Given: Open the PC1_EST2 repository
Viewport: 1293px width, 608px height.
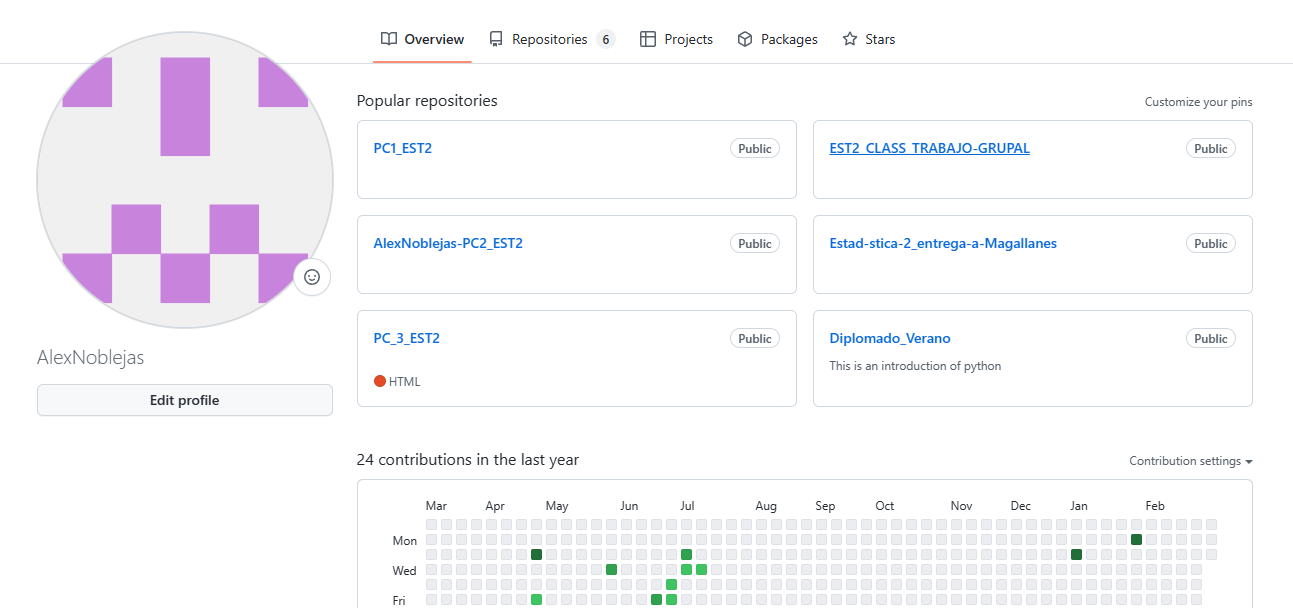Looking at the screenshot, I should pyautogui.click(x=403, y=148).
